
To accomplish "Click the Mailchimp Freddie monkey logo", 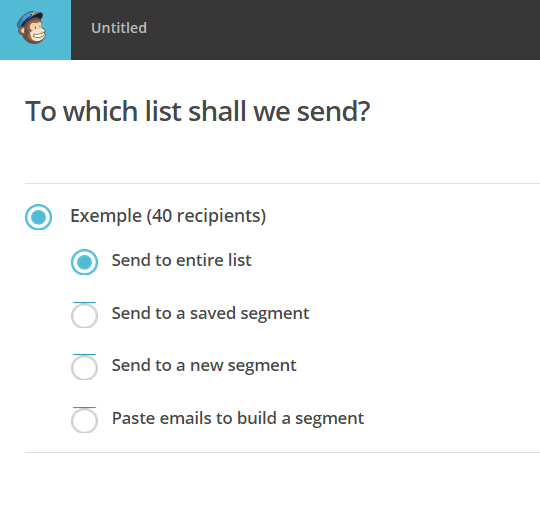I will [x=32, y=28].
